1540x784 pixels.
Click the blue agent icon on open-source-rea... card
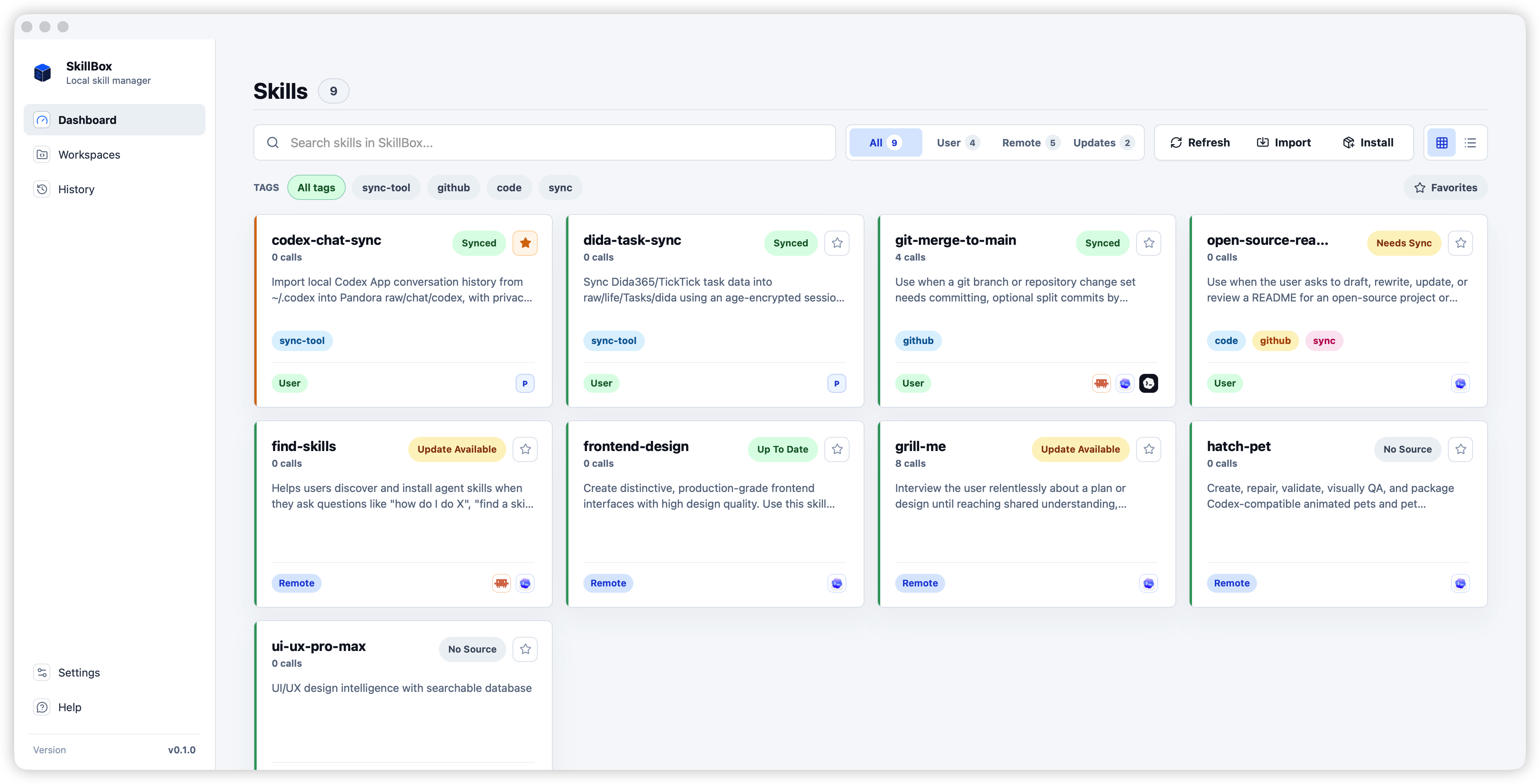coord(1460,384)
